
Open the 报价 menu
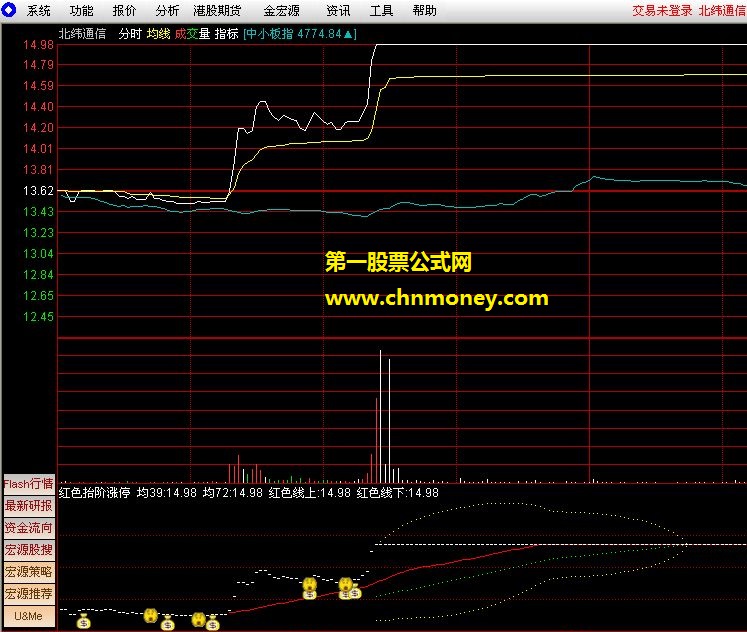pyautogui.click(x=124, y=10)
